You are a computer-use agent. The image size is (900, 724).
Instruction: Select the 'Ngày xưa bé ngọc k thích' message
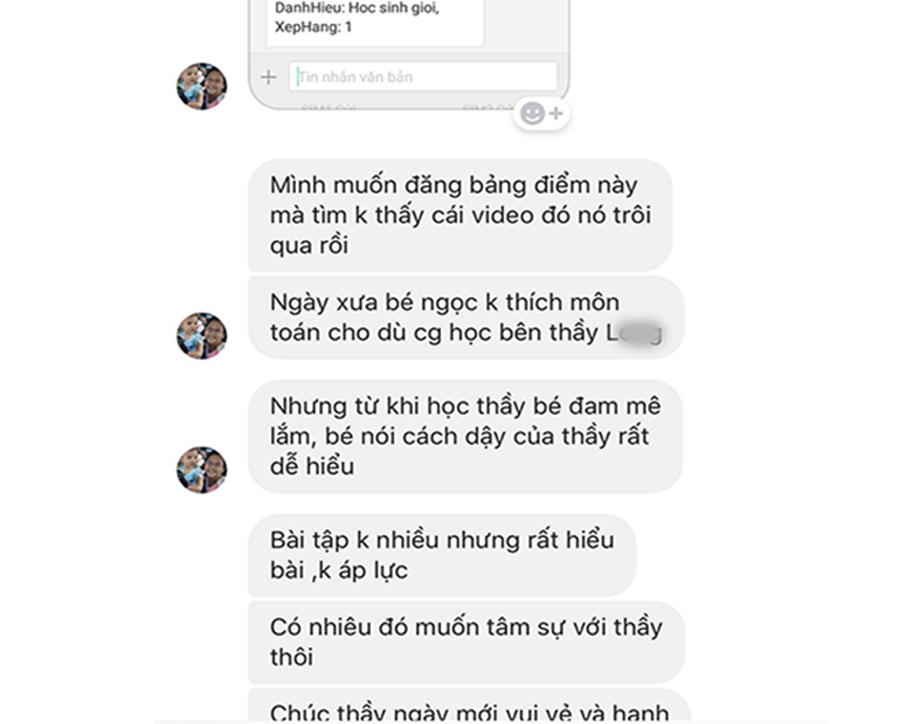[465, 318]
